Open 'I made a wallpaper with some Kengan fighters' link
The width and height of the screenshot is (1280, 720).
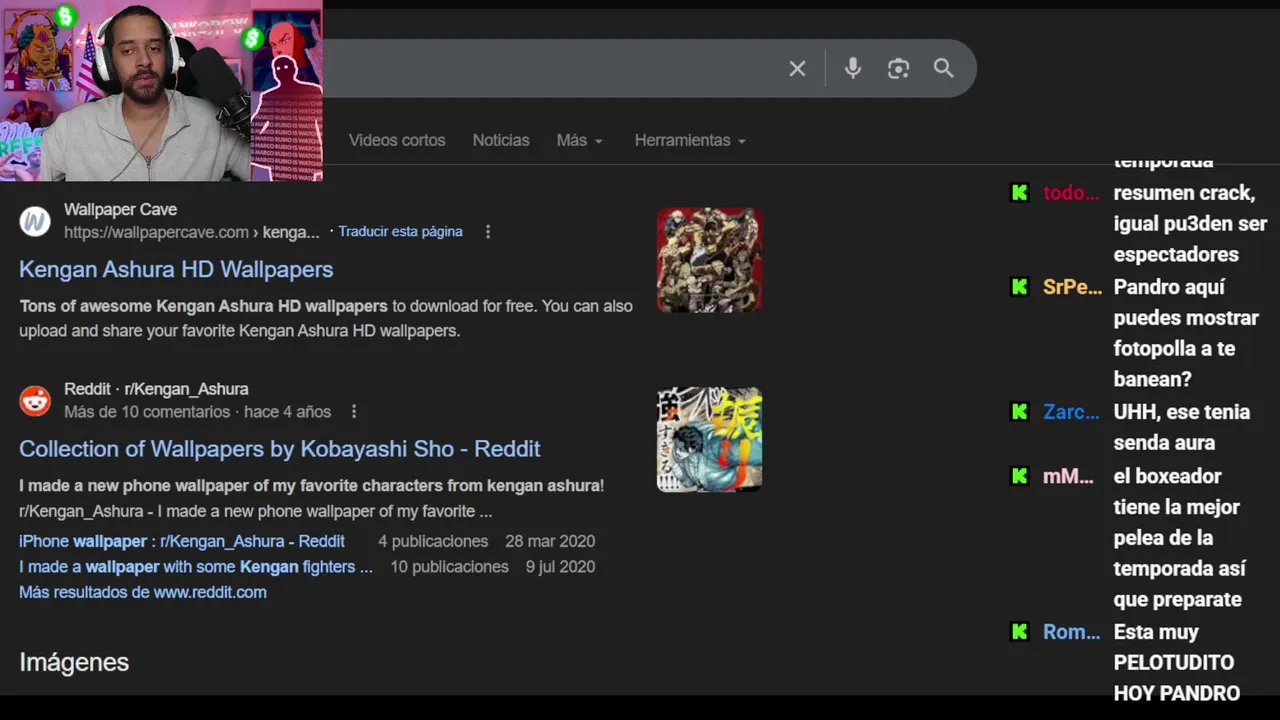[196, 567]
